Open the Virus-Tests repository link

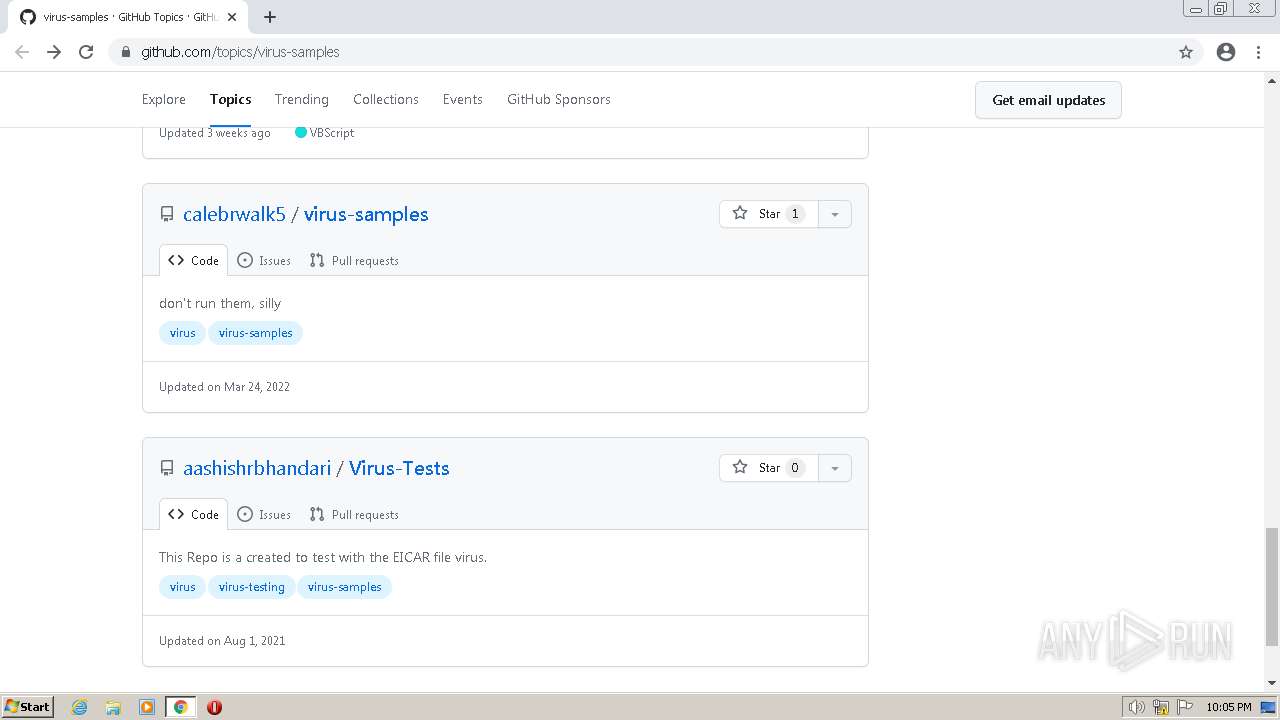click(x=399, y=468)
